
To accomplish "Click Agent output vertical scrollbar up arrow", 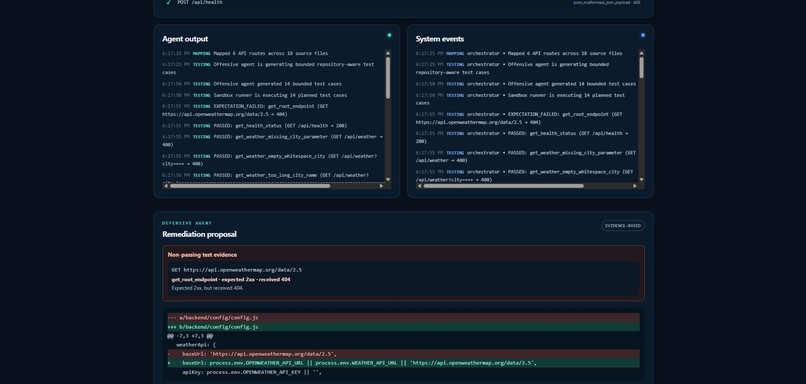I will pyautogui.click(x=388, y=52).
